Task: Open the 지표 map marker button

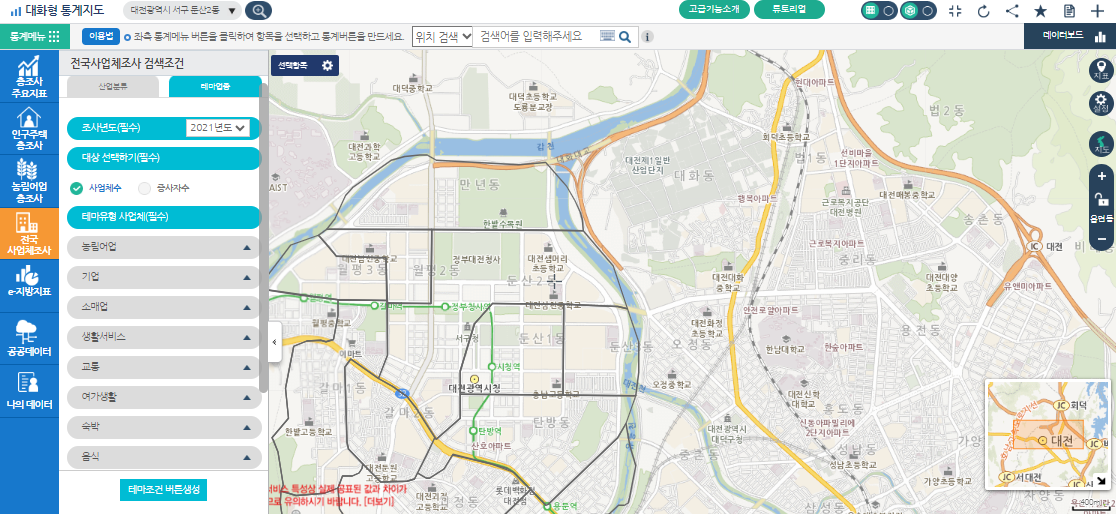Action: (x=1101, y=70)
